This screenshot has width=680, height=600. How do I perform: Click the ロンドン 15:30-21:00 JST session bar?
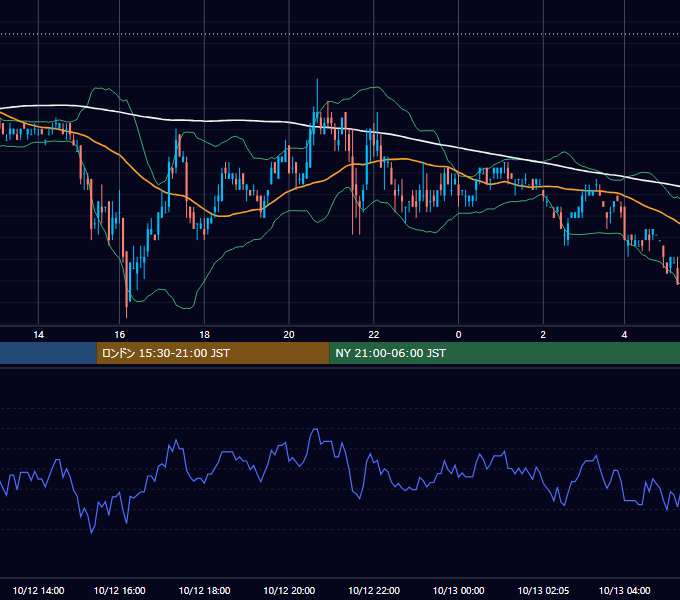[x=213, y=353]
